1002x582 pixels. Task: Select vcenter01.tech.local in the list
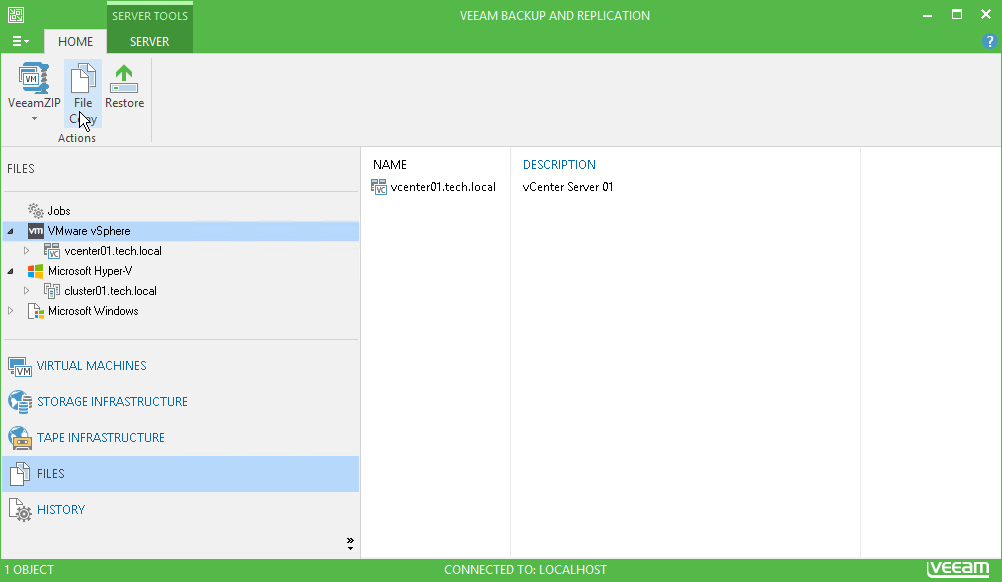point(443,187)
